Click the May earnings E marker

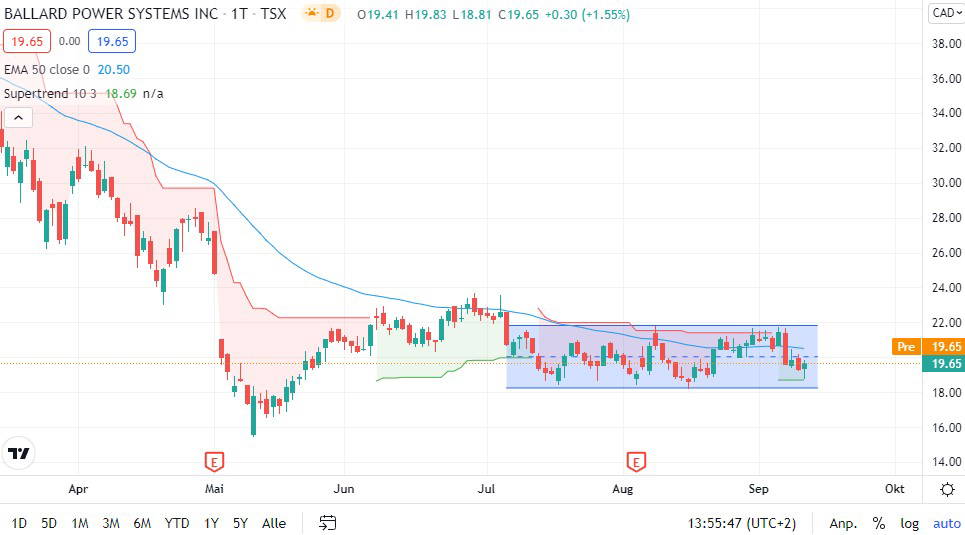click(214, 461)
